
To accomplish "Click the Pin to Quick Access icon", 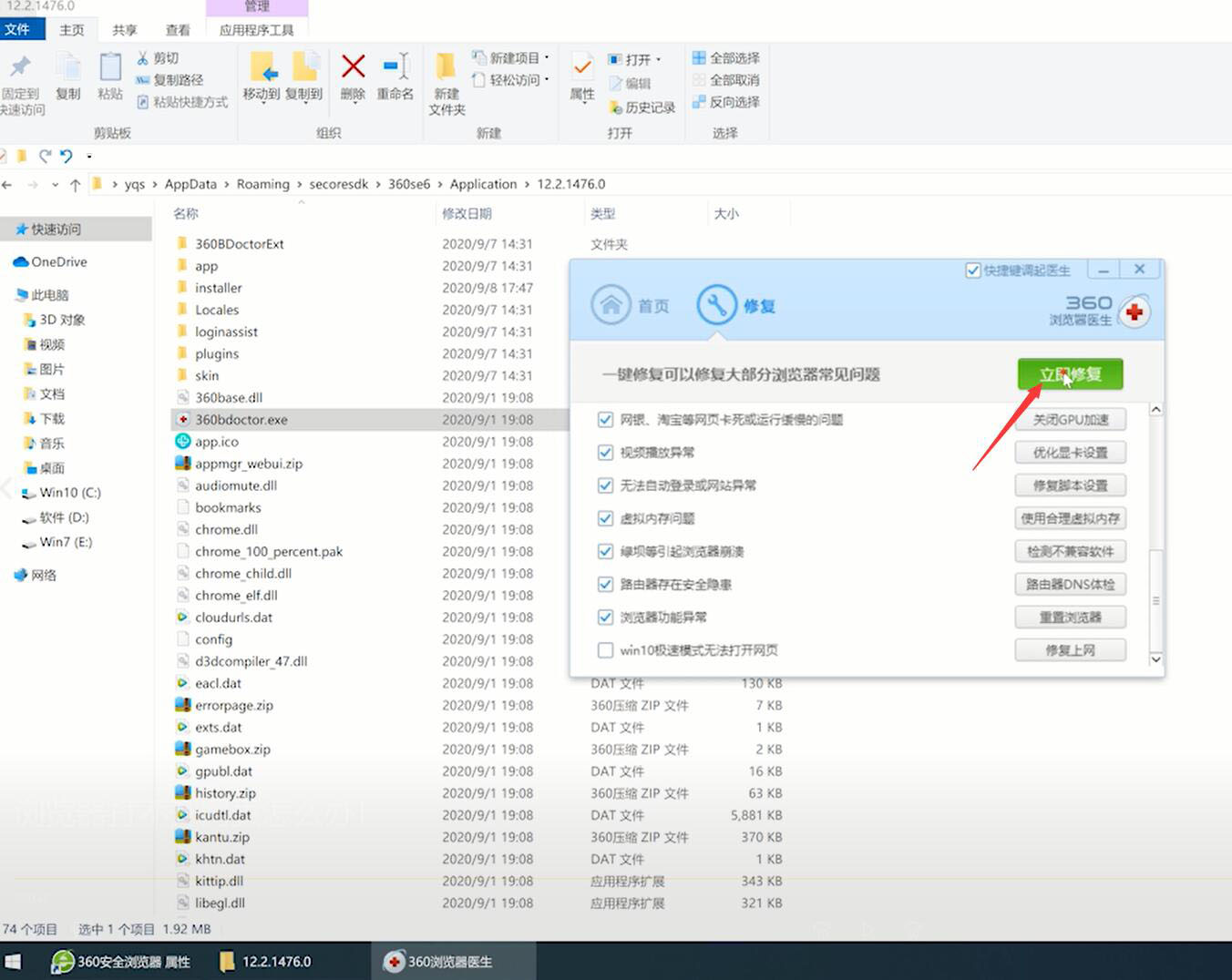I will click(20, 67).
